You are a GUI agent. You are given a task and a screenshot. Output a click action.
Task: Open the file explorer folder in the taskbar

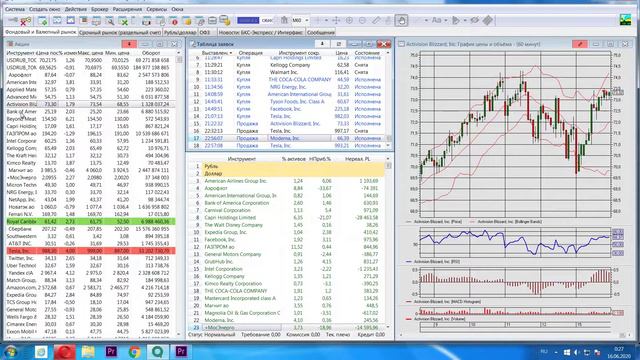point(88,351)
